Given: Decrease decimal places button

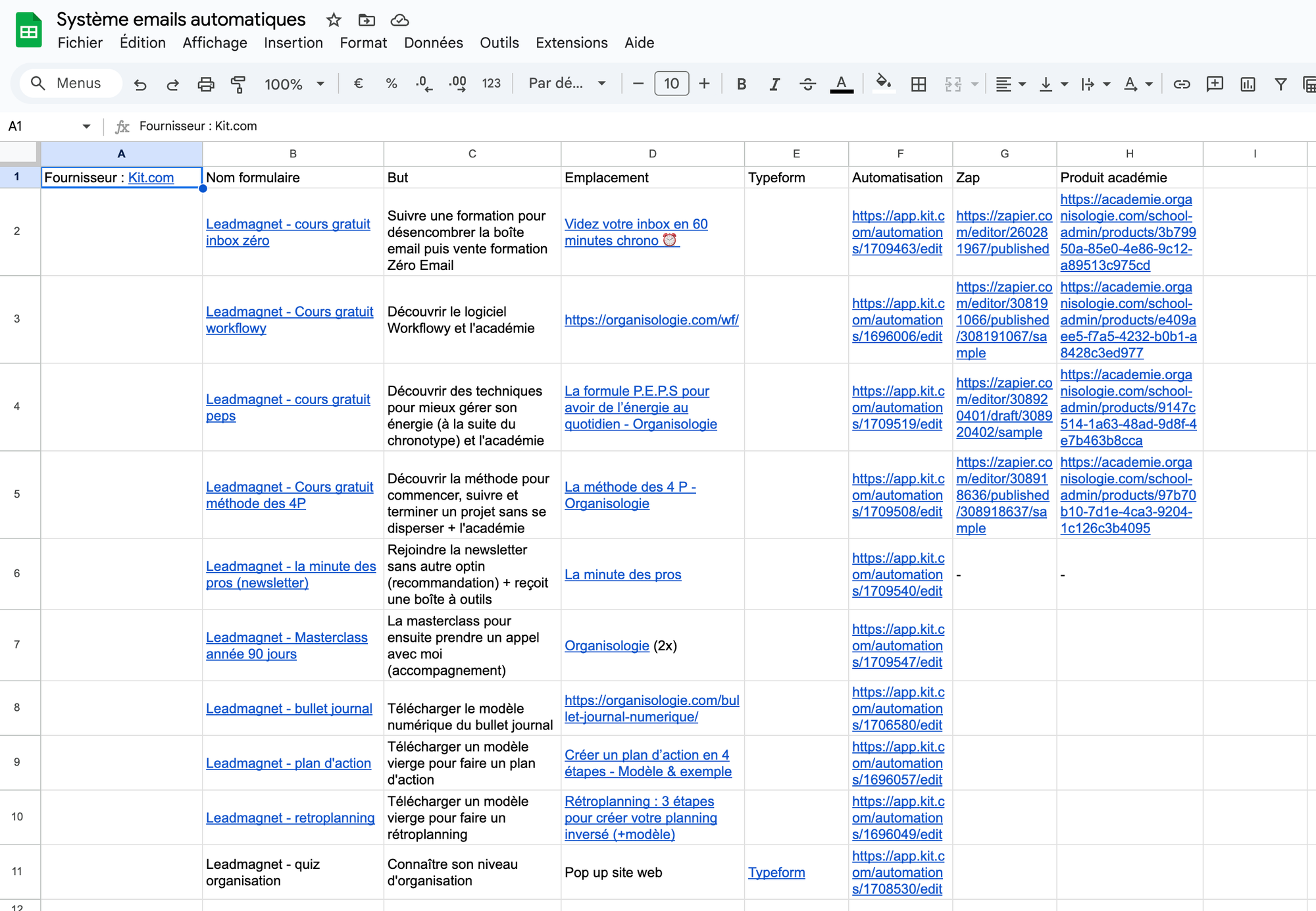Looking at the screenshot, I should (424, 84).
